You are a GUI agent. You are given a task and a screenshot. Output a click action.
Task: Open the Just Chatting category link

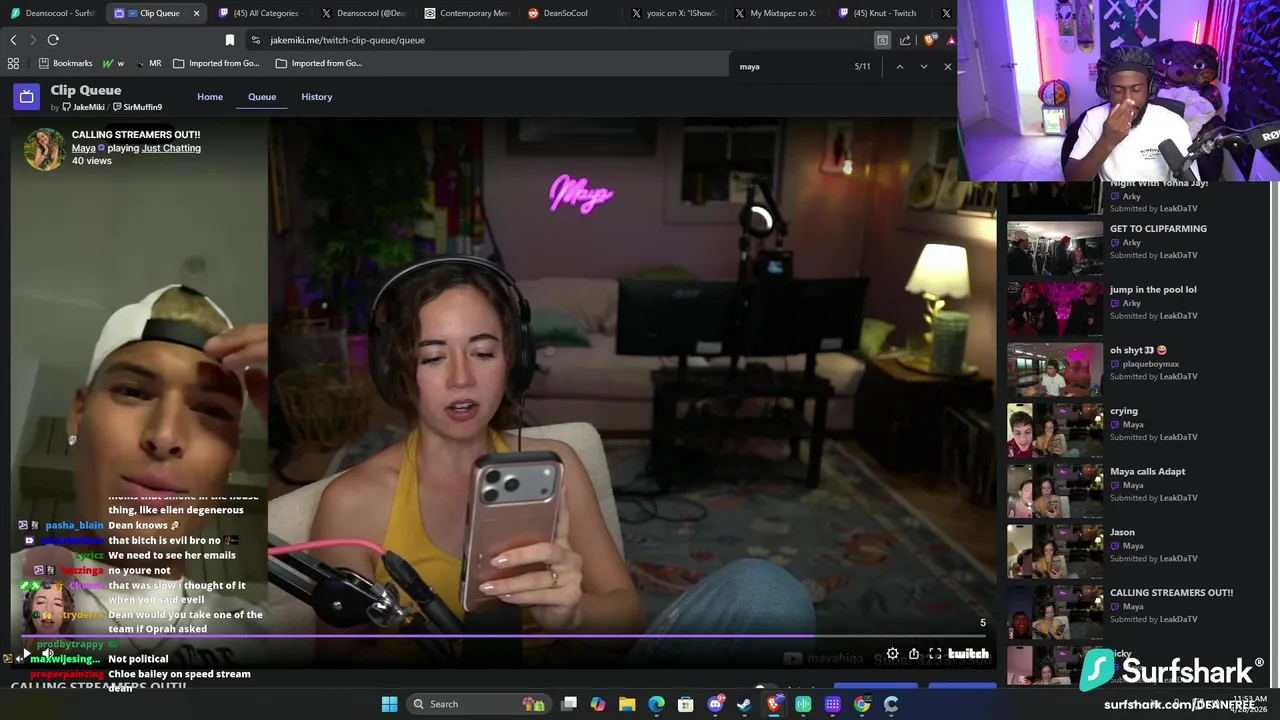pyautogui.click(x=171, y=148)
